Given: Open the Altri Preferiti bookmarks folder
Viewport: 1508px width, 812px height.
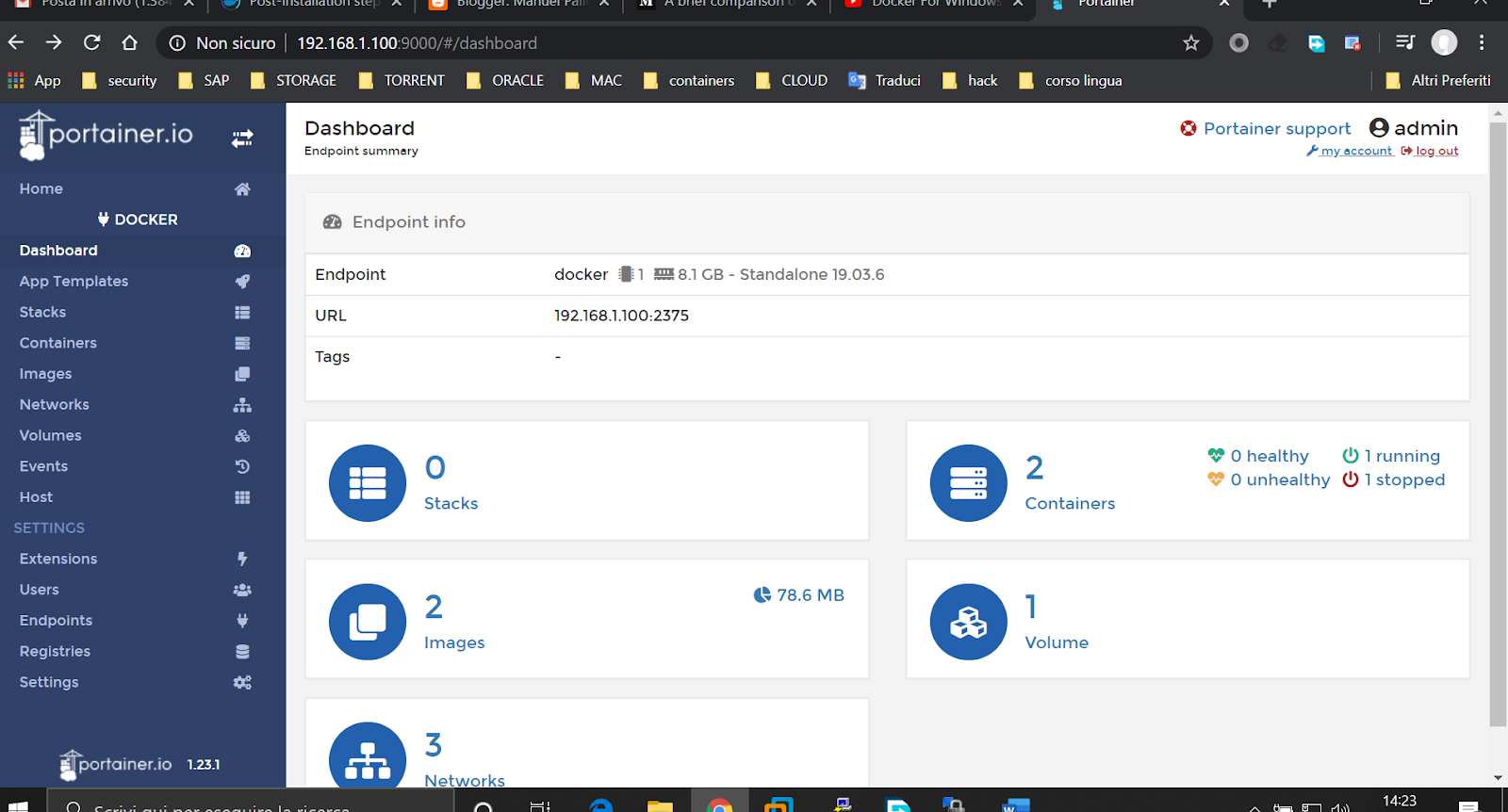Looking at the screenshot, I should click(1438, 81).
